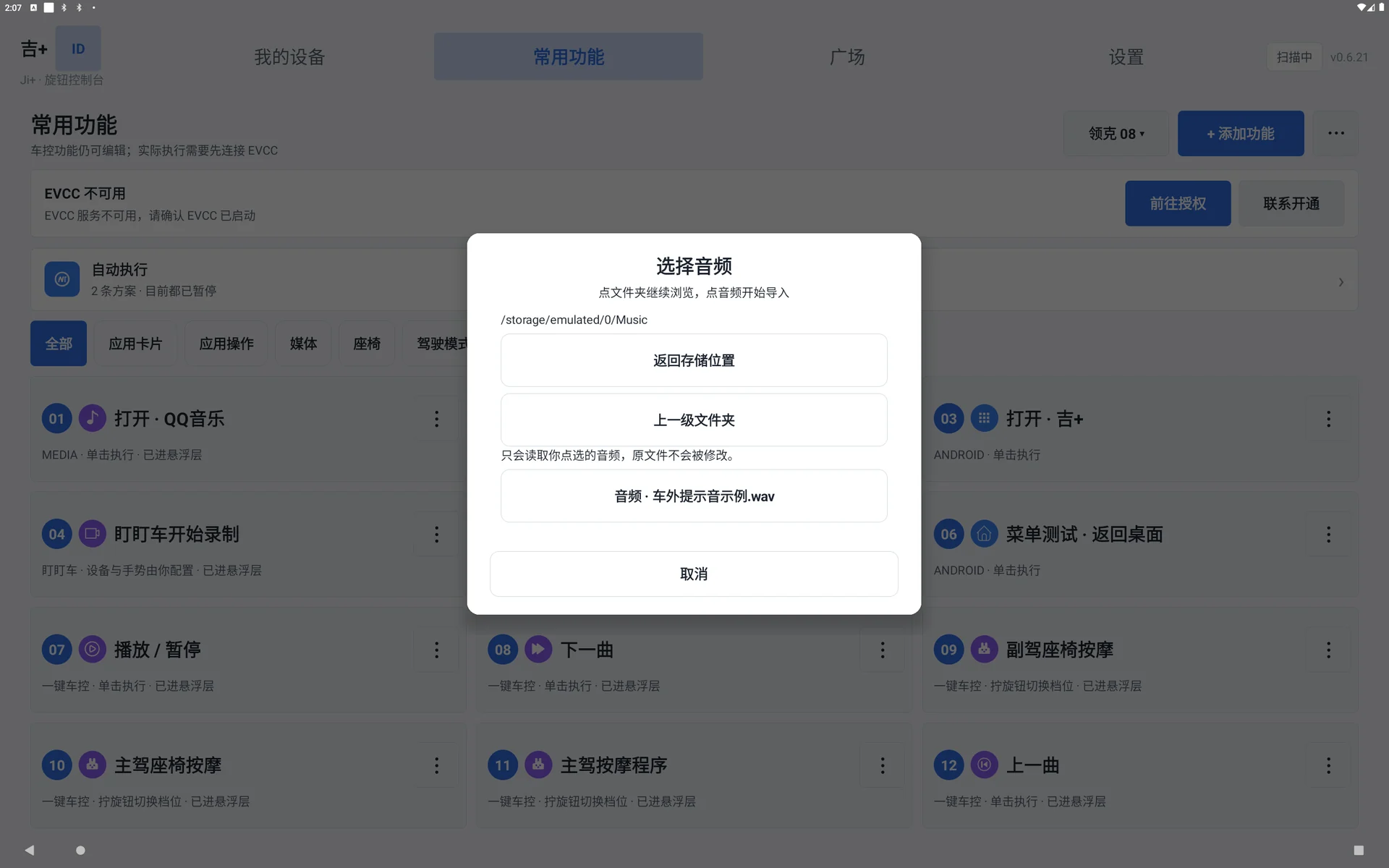Click the QQ音乐 music note icon
Viewport: 1389px width, 868px height.
92,418
